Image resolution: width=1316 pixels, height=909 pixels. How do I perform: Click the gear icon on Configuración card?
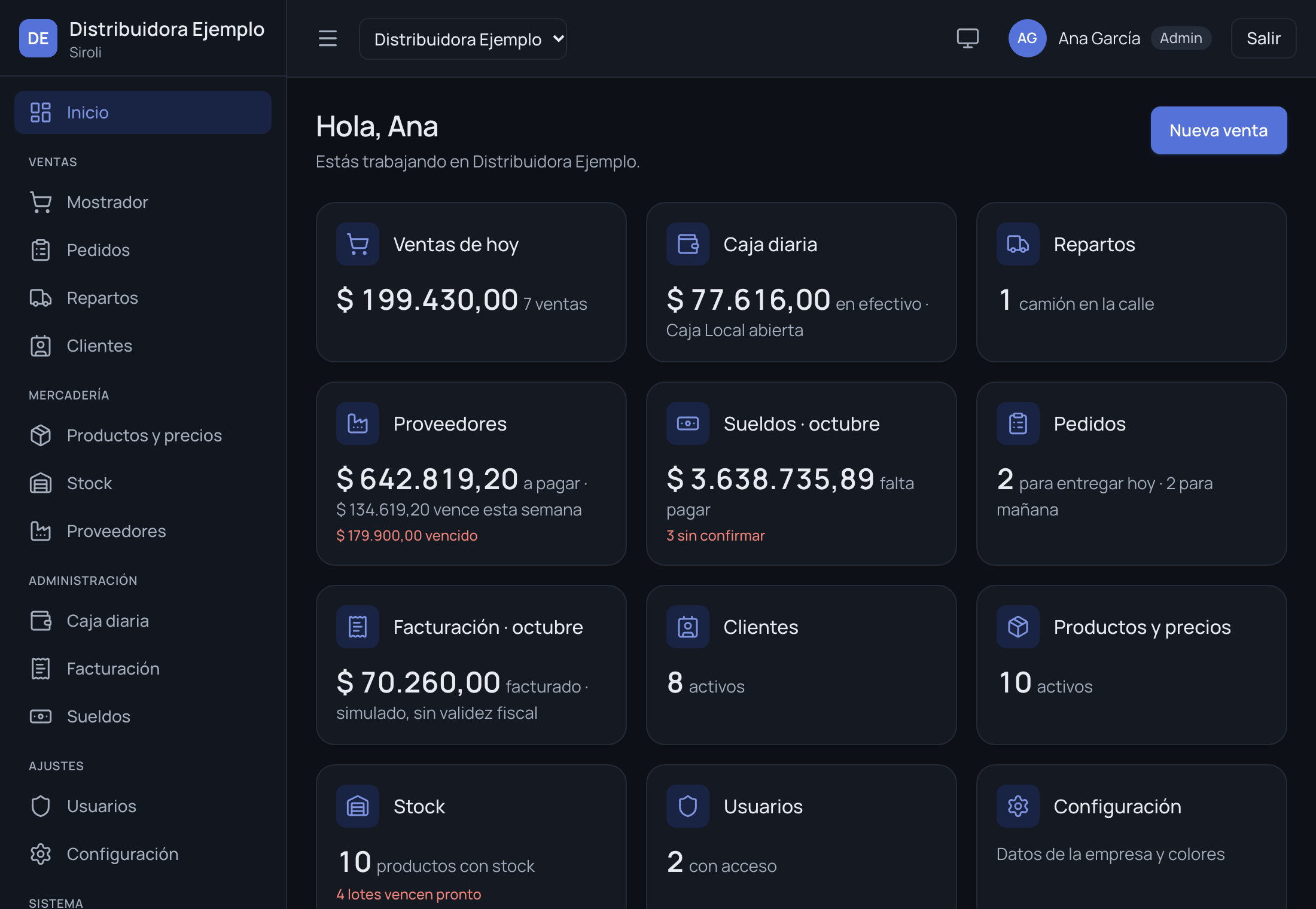tap(1018, 806)
